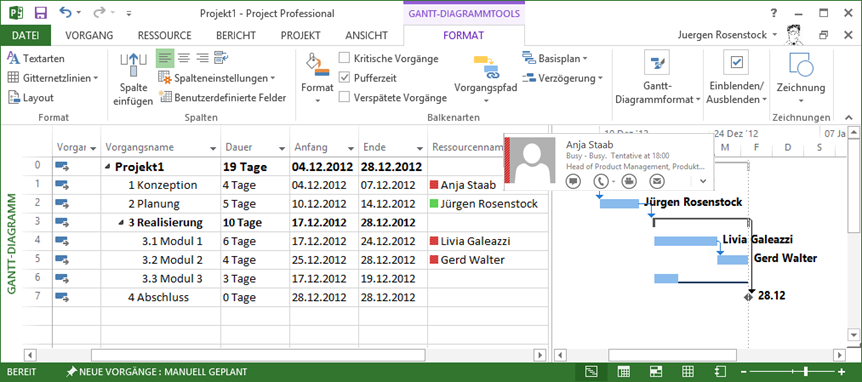This screenshot has height=382, width=862.
Task: Switch to the BERICHT tab
Action: coord(236,36)
